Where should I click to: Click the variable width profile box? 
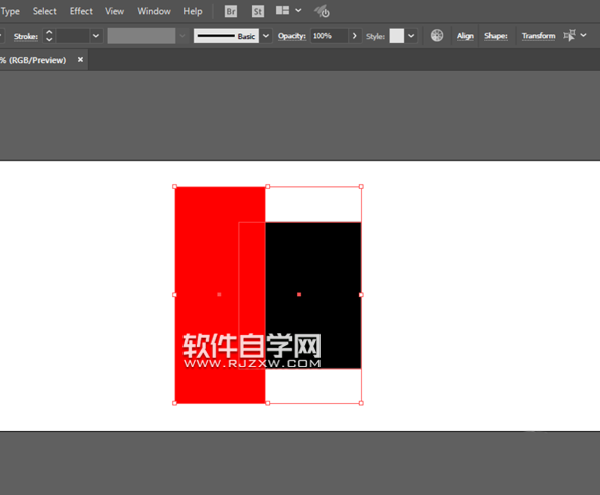[141, 36]
